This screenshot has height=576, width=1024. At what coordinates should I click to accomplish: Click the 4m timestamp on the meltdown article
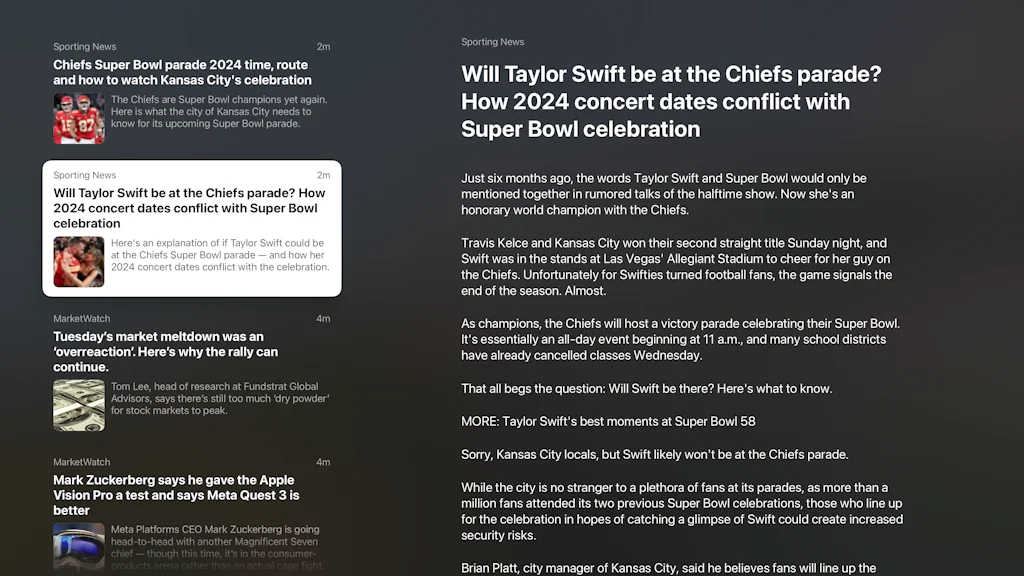coord(323,318)
